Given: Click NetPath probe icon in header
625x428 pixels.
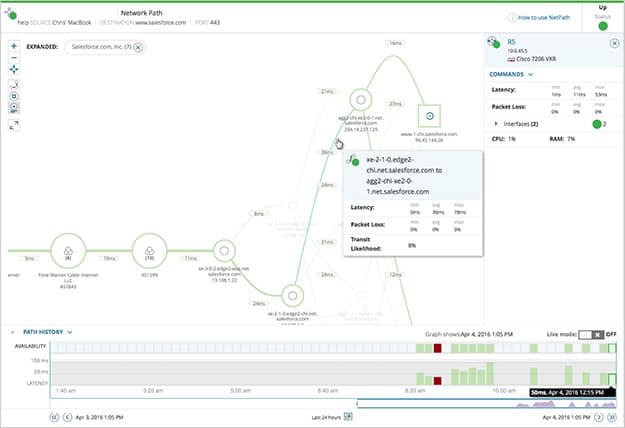Looking at the screenshot, I should click(10, 13).
